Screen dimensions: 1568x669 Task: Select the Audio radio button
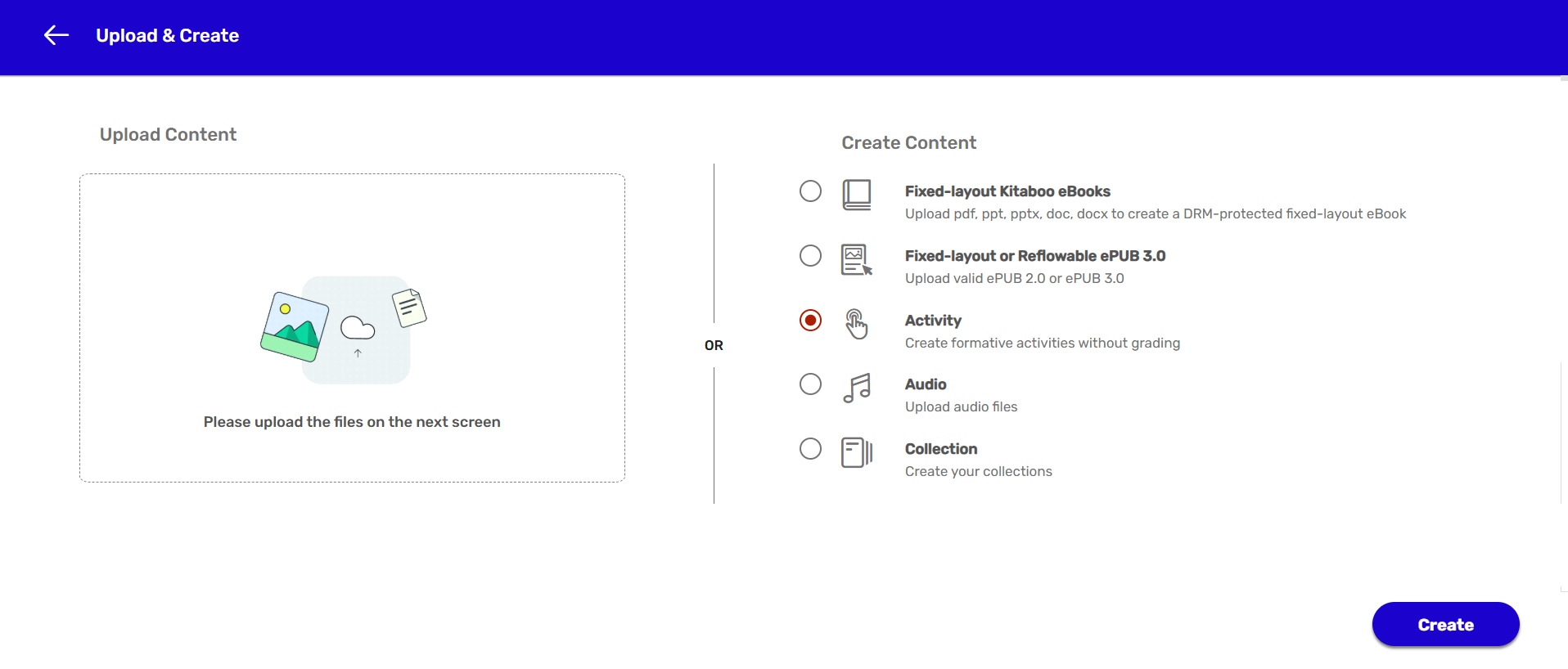tap(810, 384)
